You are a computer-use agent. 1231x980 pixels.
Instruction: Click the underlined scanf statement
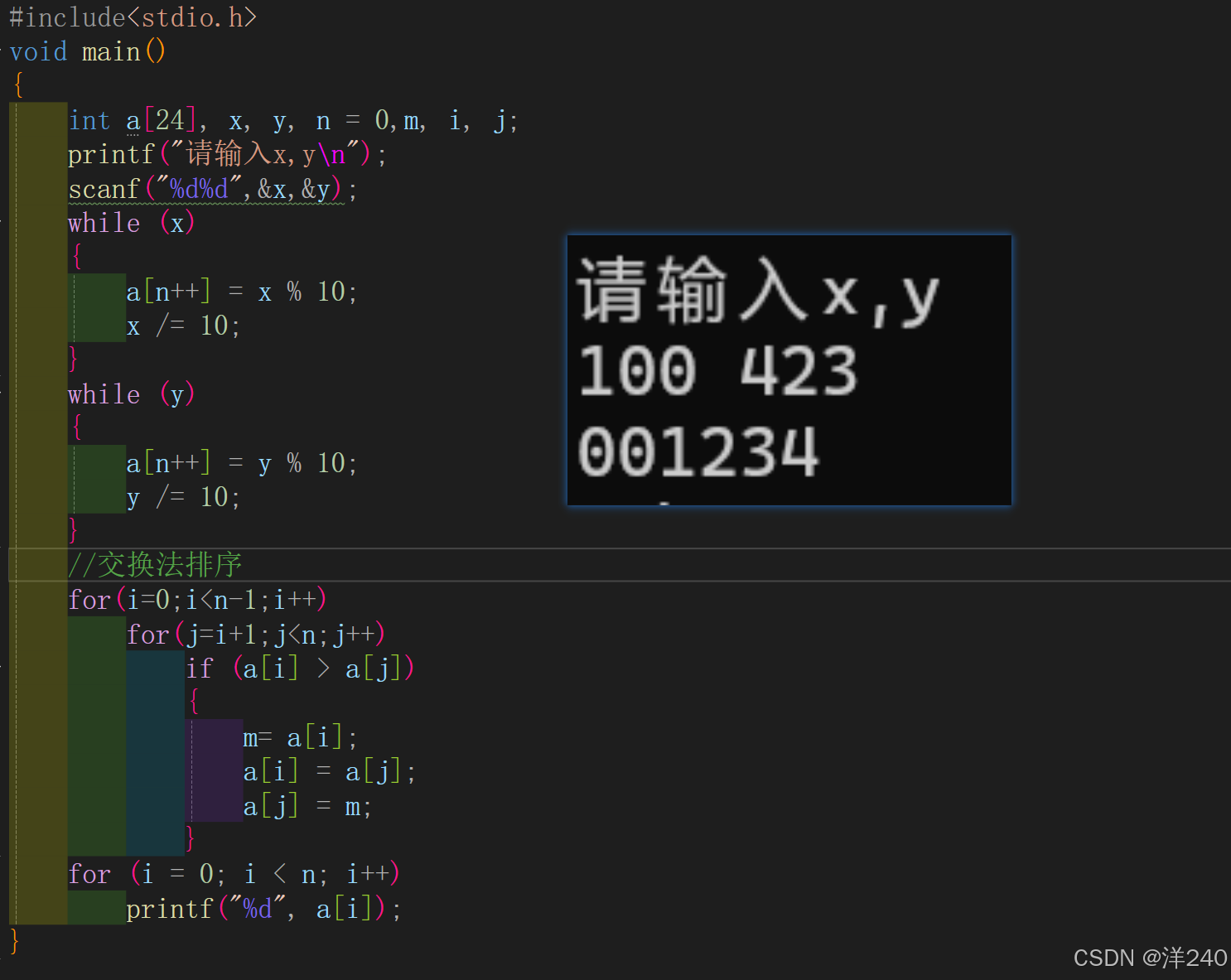[211, 189]
